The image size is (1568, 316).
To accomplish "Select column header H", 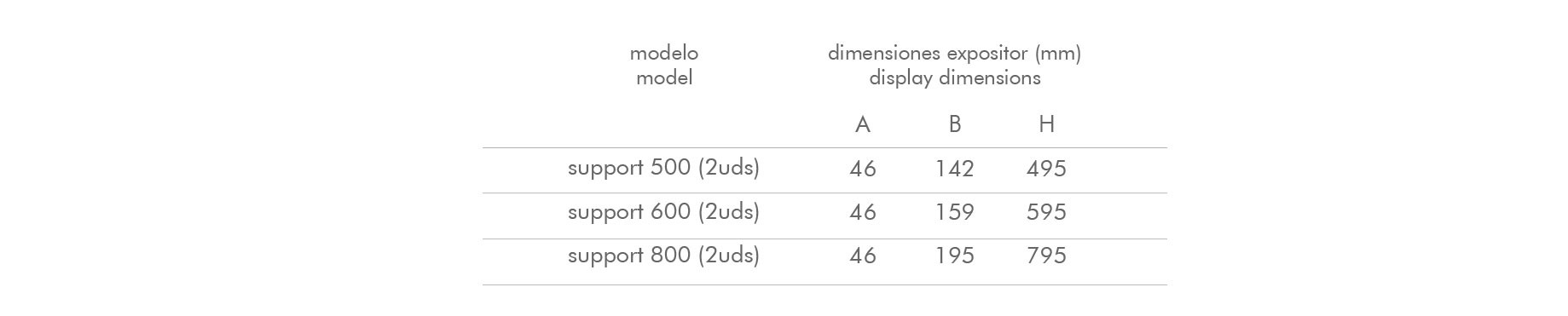I will click(1046, 124).
